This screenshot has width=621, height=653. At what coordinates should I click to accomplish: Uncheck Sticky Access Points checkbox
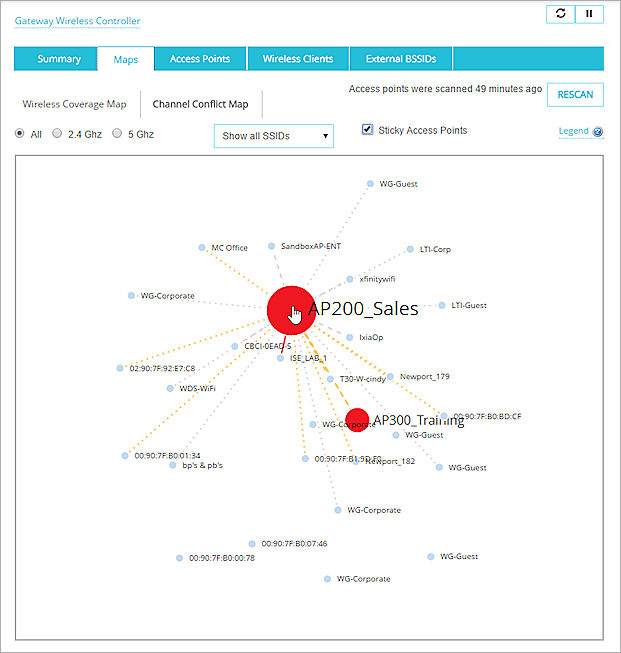[x=367, y=130]
